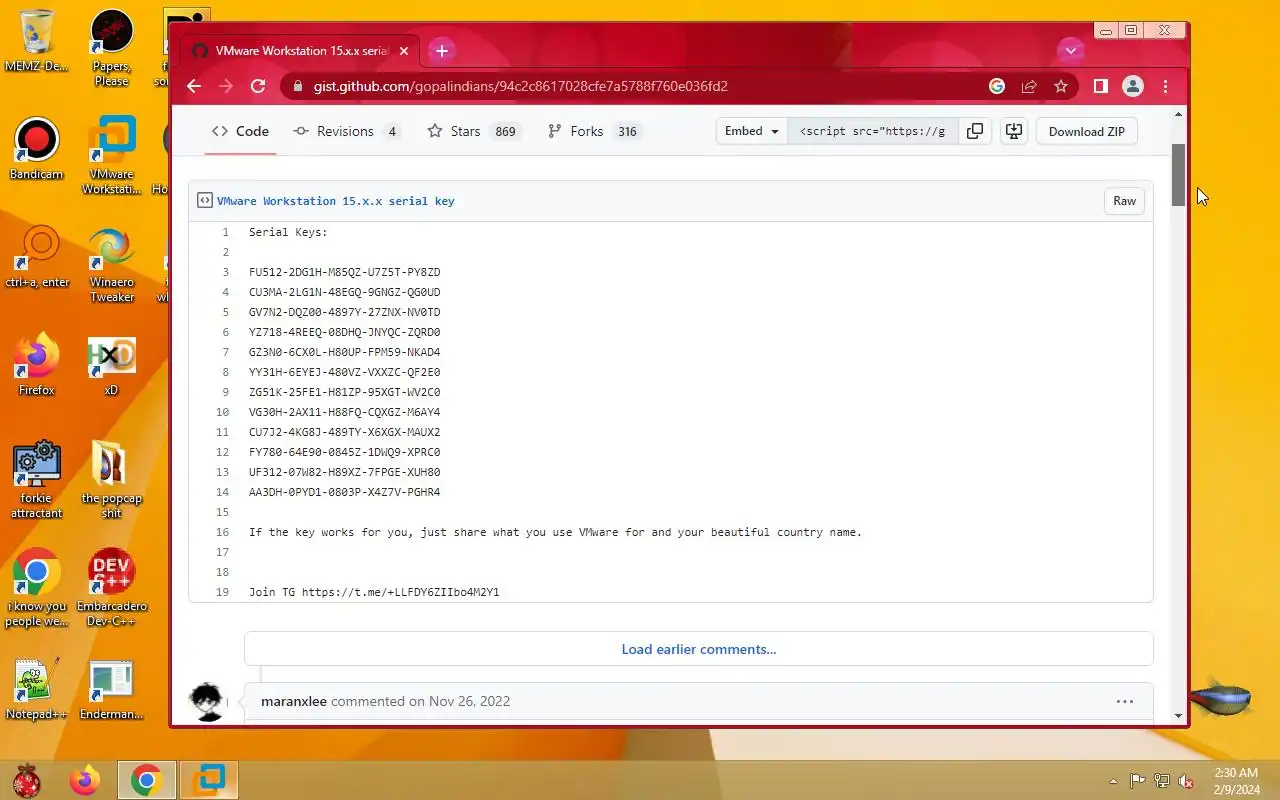Open the tab search dropdown chevron
The image size is (1280, 800).
1071,50
